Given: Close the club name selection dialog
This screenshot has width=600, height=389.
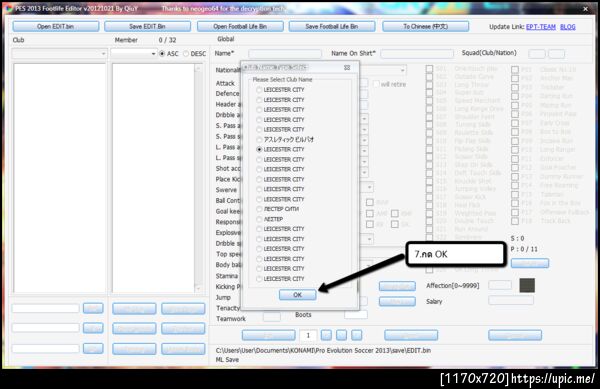Looking at the screenshot, I should tap(347, 67).
